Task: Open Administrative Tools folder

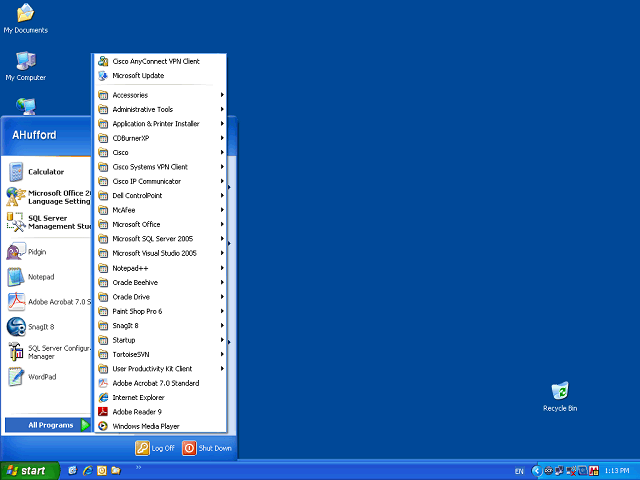Action: point(160,109)
